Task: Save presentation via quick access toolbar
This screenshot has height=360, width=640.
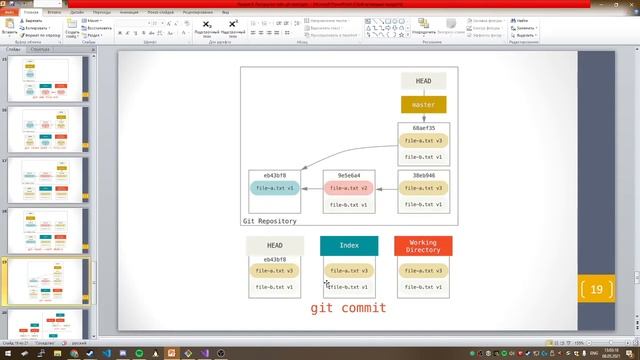Action: coord(12,4)
